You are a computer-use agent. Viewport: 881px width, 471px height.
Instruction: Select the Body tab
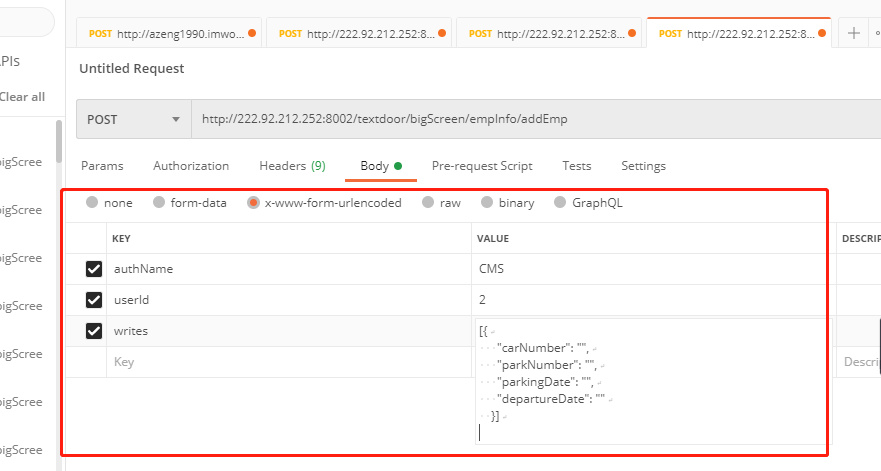pos(381,166)
